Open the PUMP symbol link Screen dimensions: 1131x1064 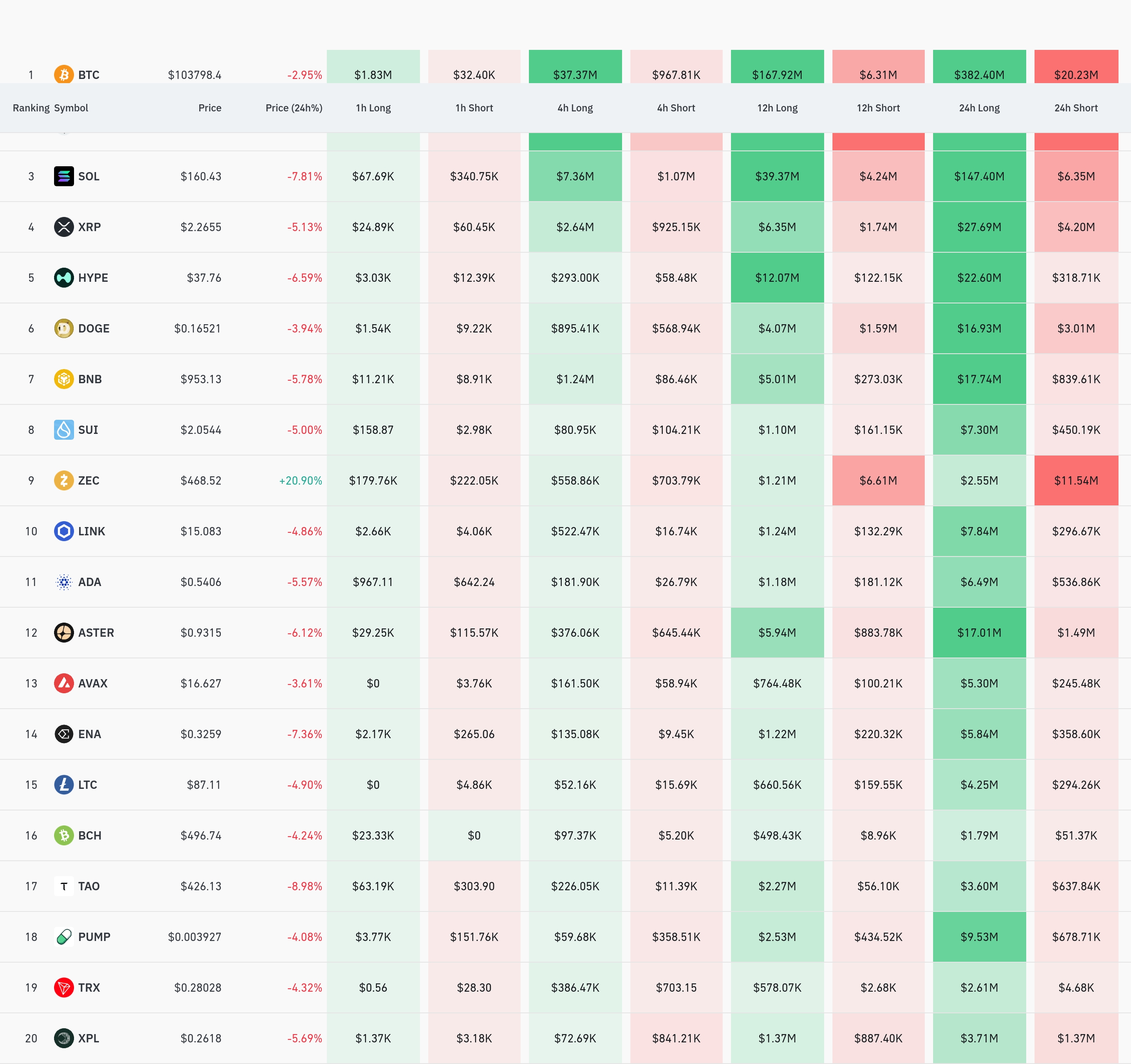94,937
